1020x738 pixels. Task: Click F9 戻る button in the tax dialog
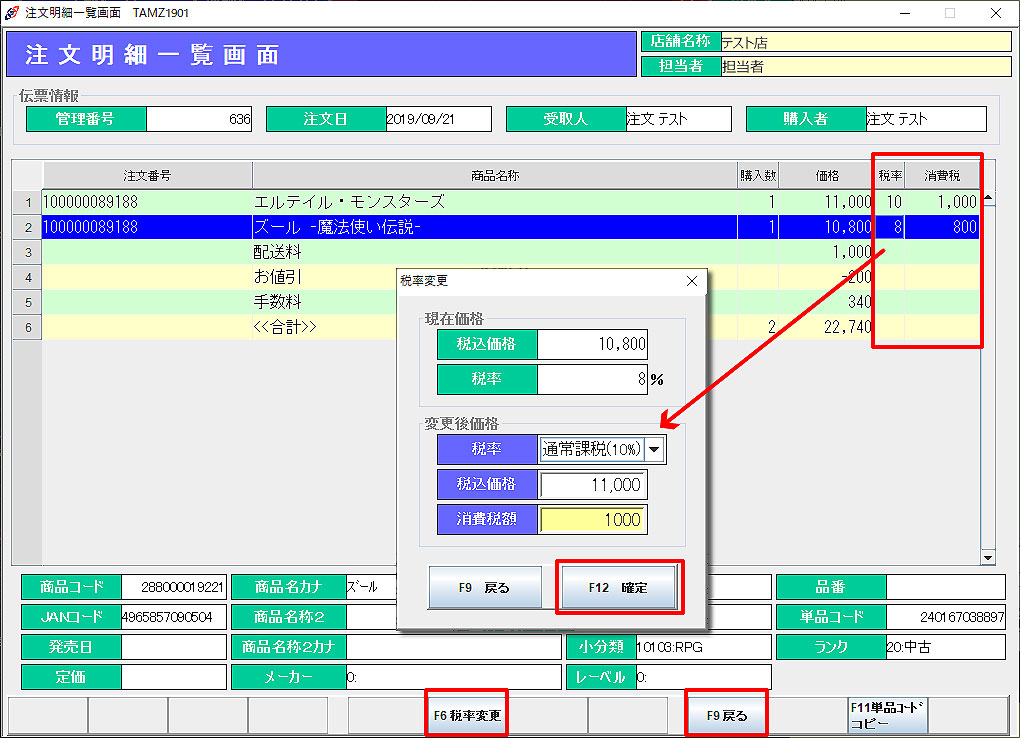(485, 587)
